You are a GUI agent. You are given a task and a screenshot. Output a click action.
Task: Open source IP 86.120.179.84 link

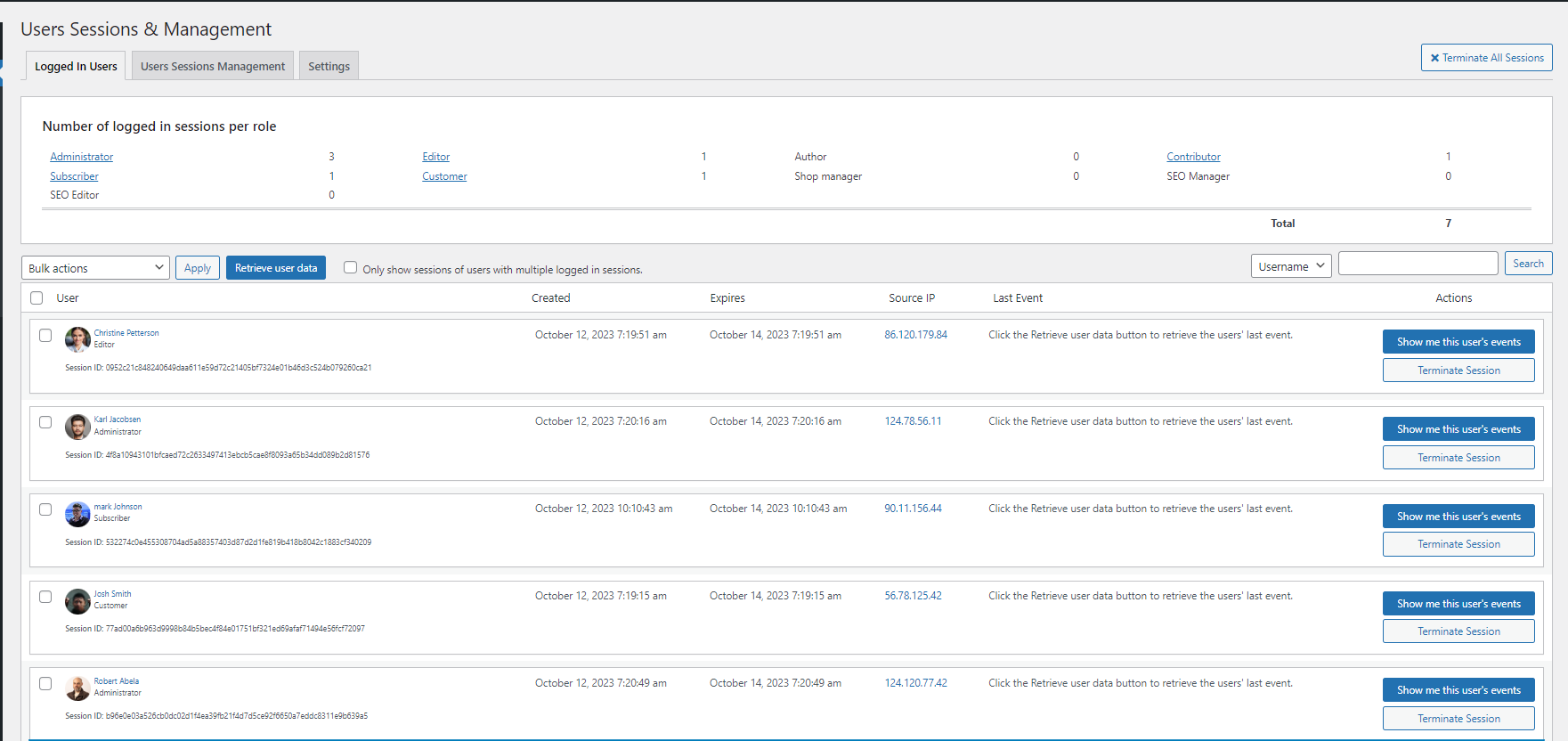coord(915,335)
